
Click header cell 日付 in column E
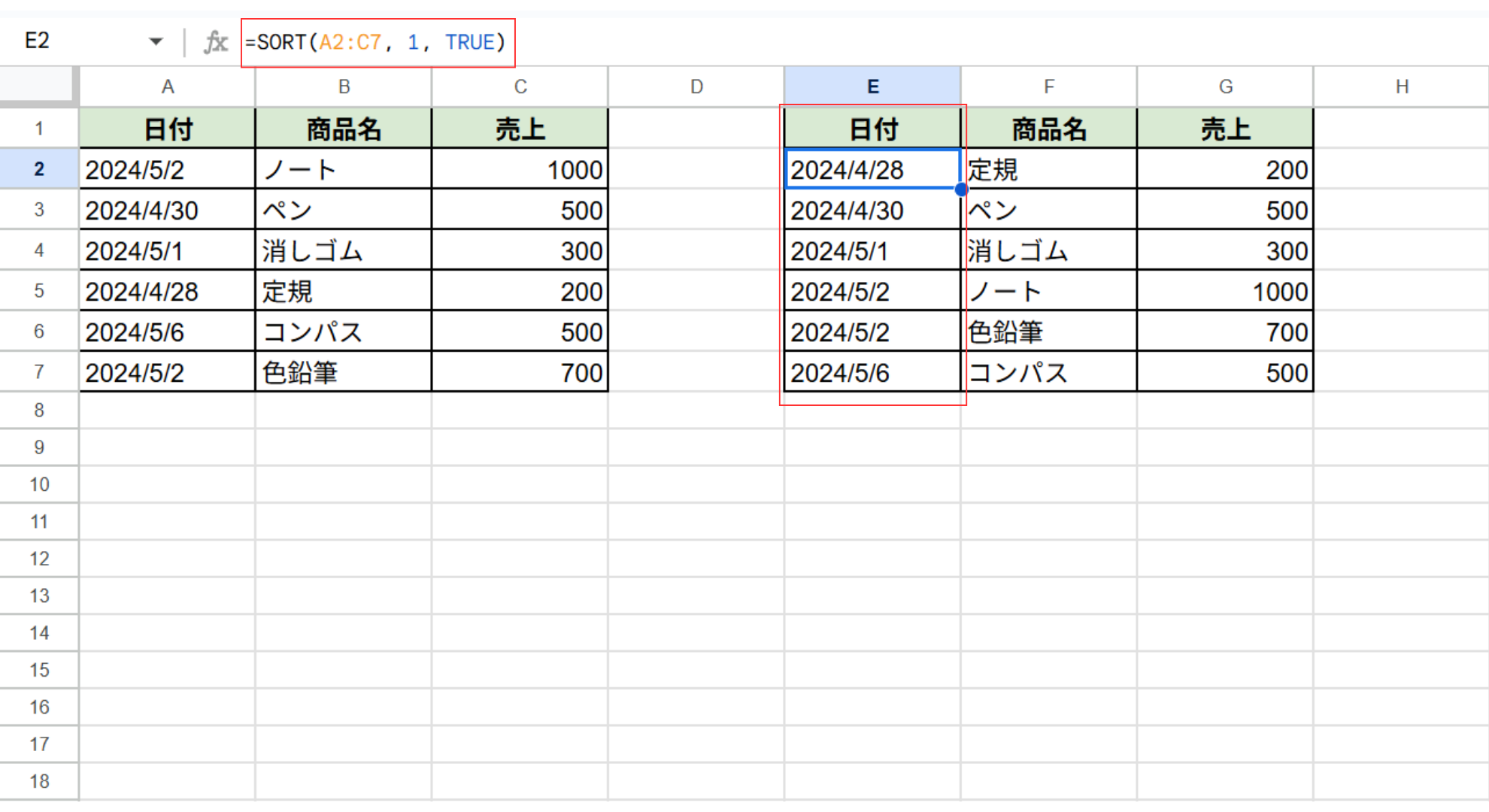pos(872,129)
